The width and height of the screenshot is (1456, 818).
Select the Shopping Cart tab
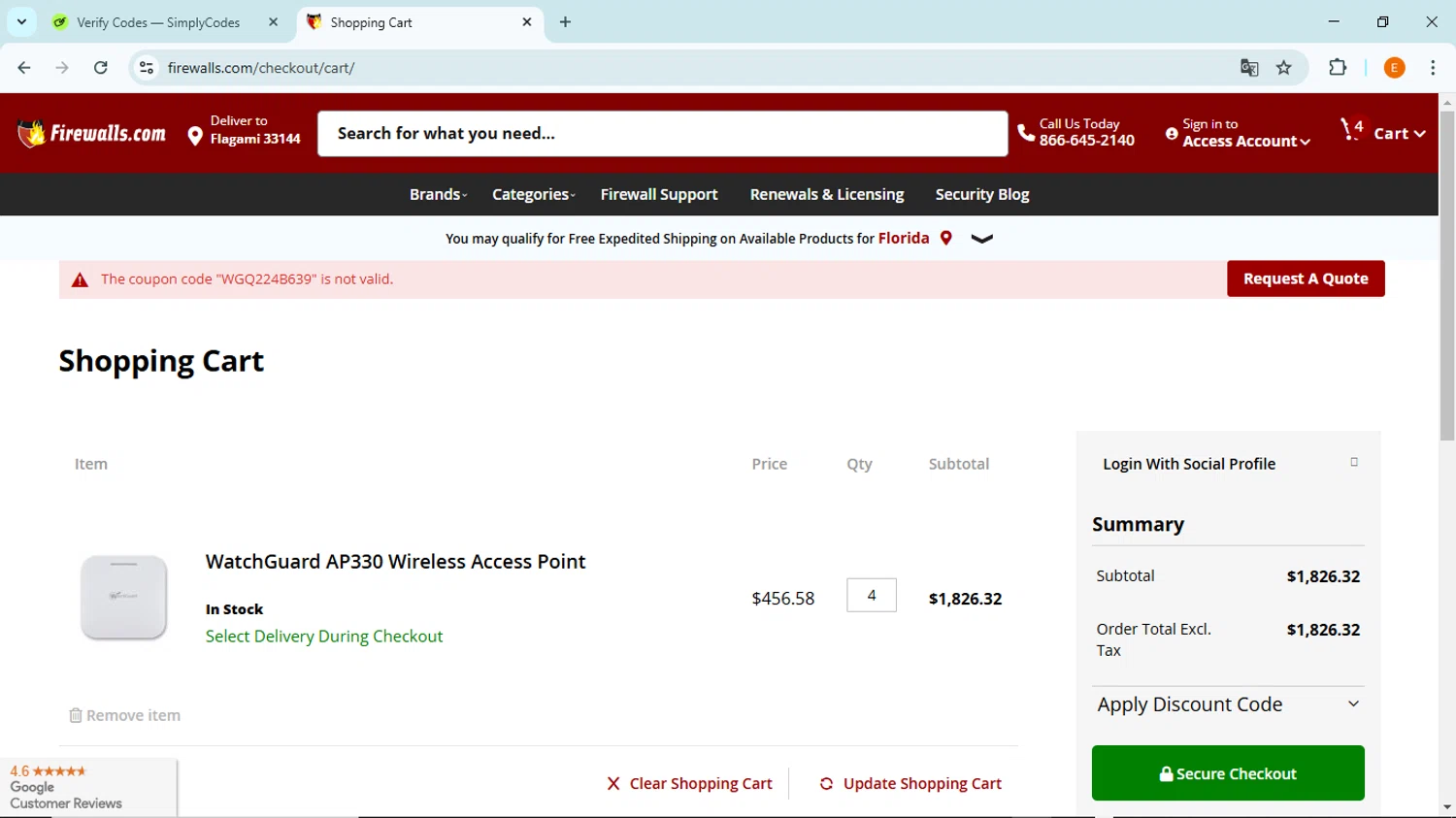[x=419, y=22]
